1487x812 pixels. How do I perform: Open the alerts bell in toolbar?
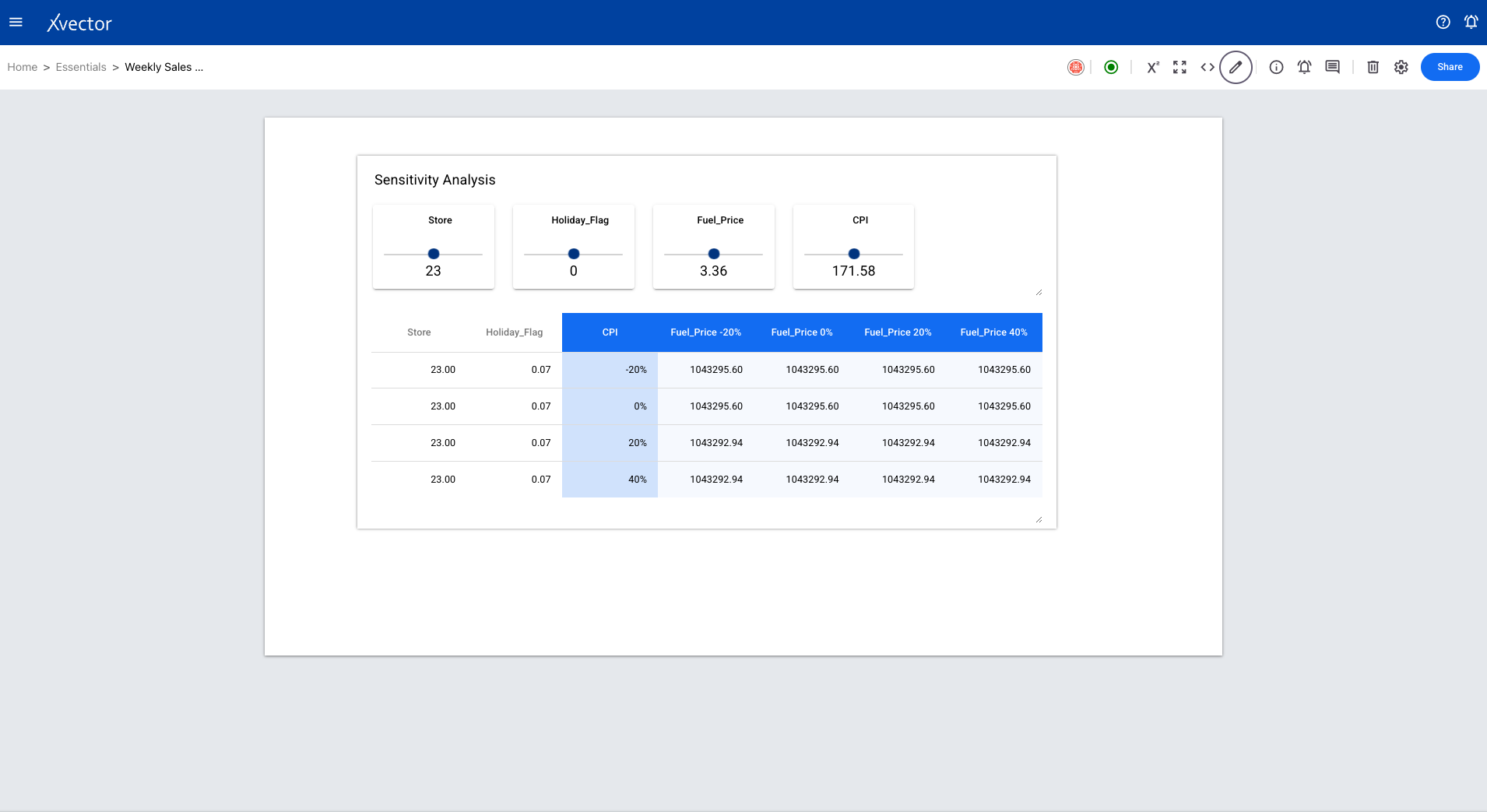click(1304, 67)
